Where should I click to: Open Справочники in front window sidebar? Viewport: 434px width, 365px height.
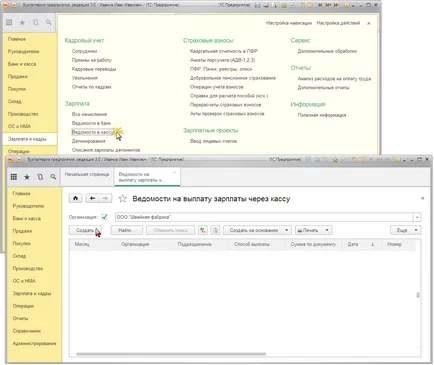pyautogui.click(x=27, y=331)
